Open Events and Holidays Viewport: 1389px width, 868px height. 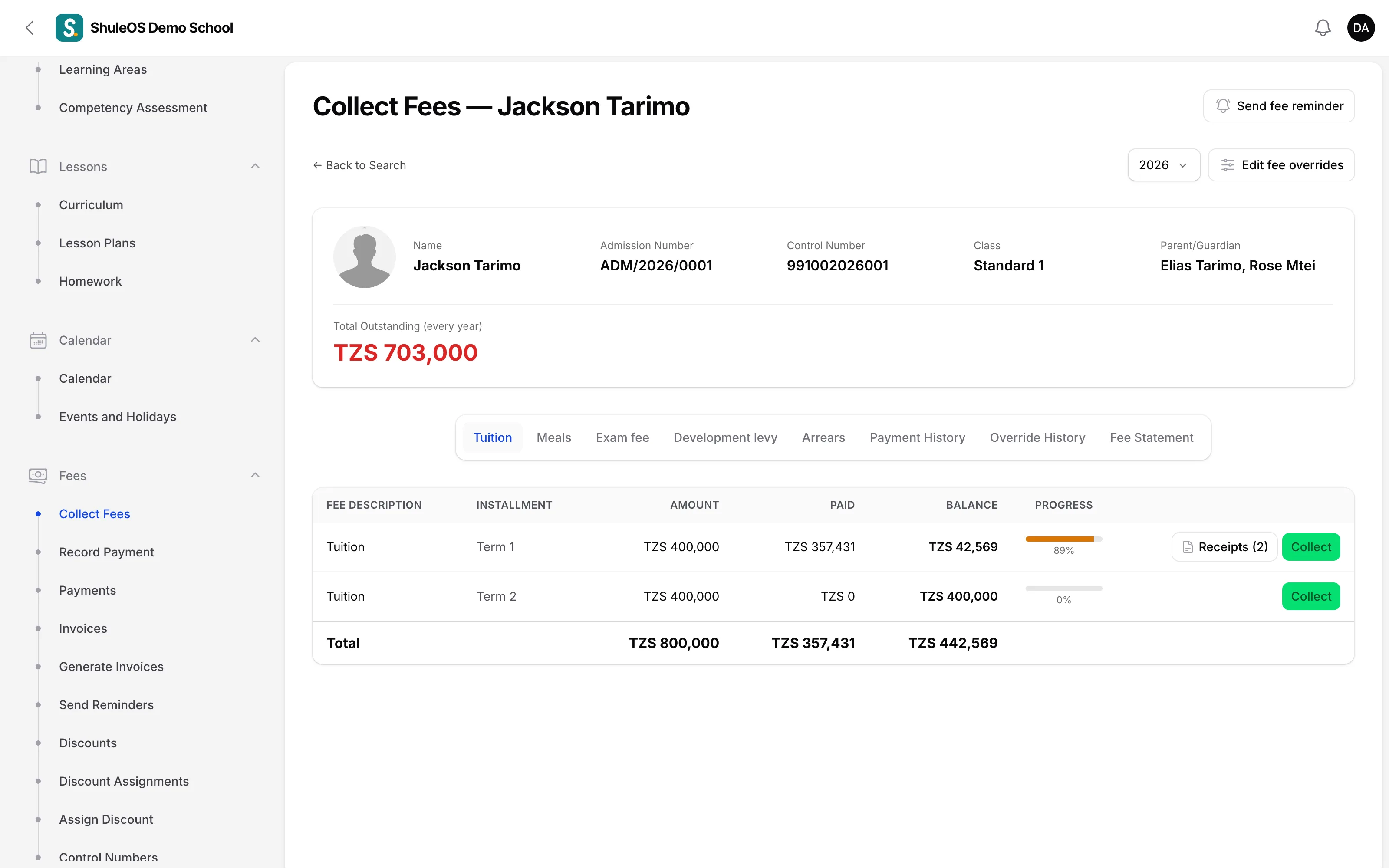117,417
